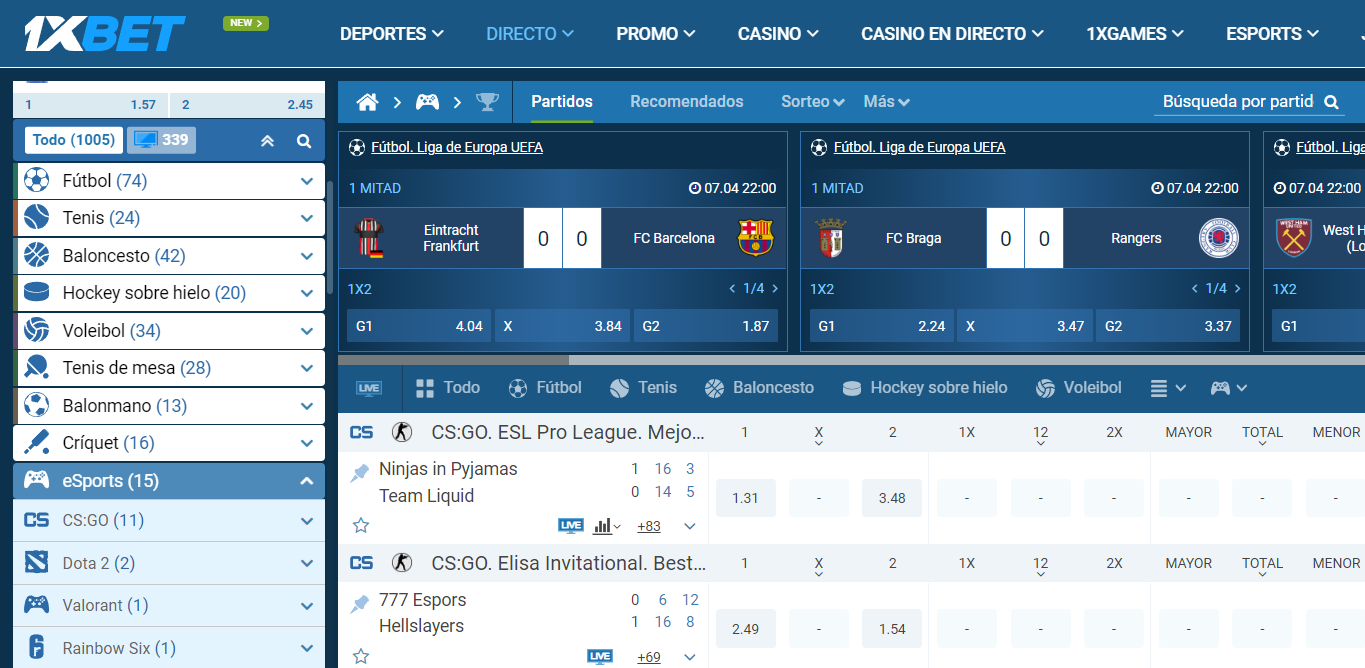
Task: Click the Tenis ball icon in sidebar
Action: [37, 218]
